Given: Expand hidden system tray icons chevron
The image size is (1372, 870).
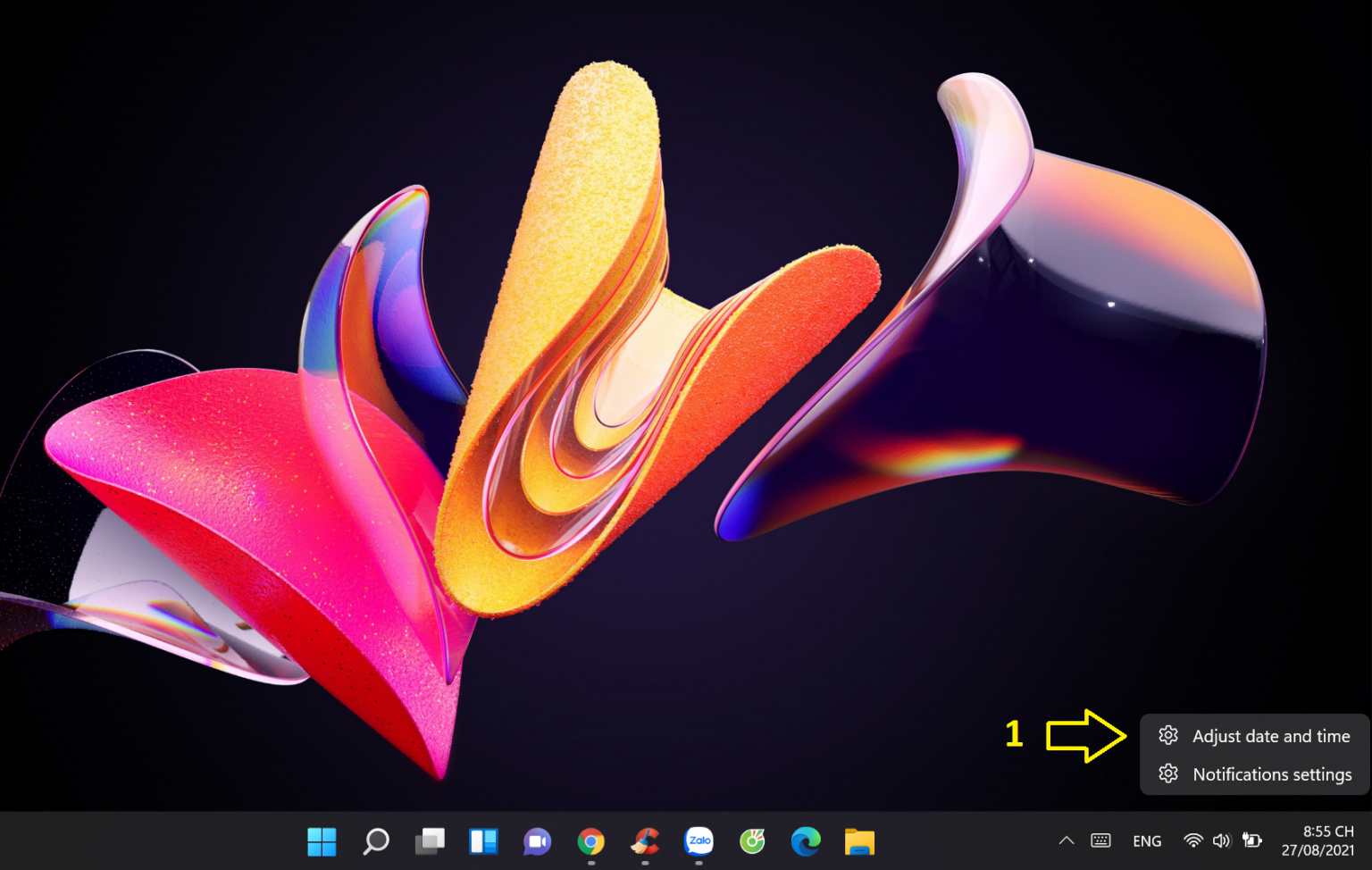Looking at the screenshot, I should [1066, 841].
